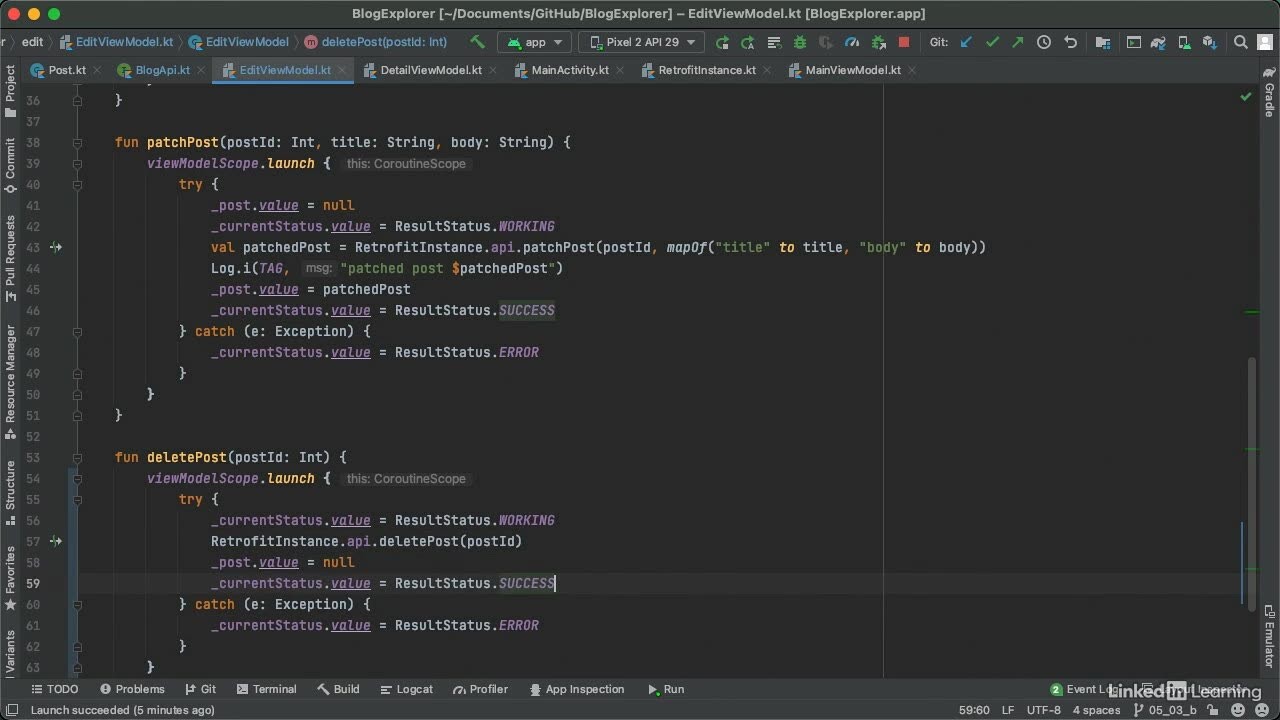Click the EditViewModel class breadcrumb
1280x720 pixels.
[238, 42]
